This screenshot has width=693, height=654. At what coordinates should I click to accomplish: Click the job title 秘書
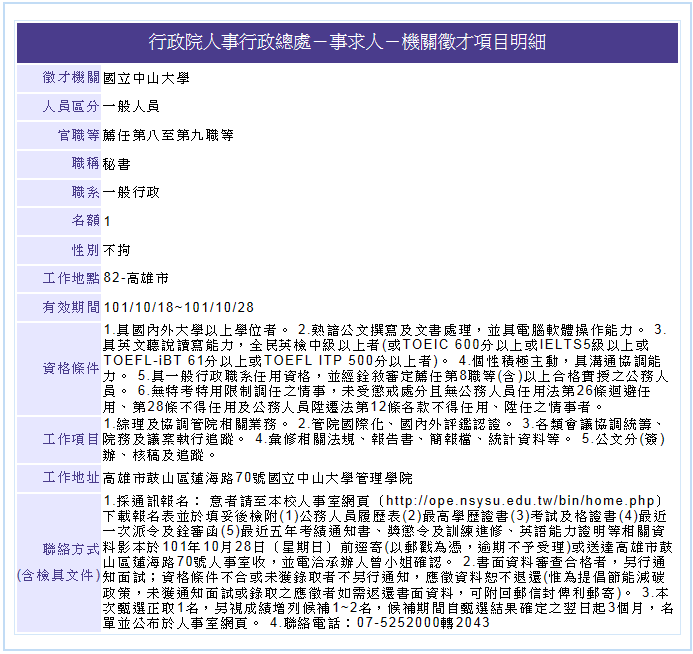click(x=117, y=164)
